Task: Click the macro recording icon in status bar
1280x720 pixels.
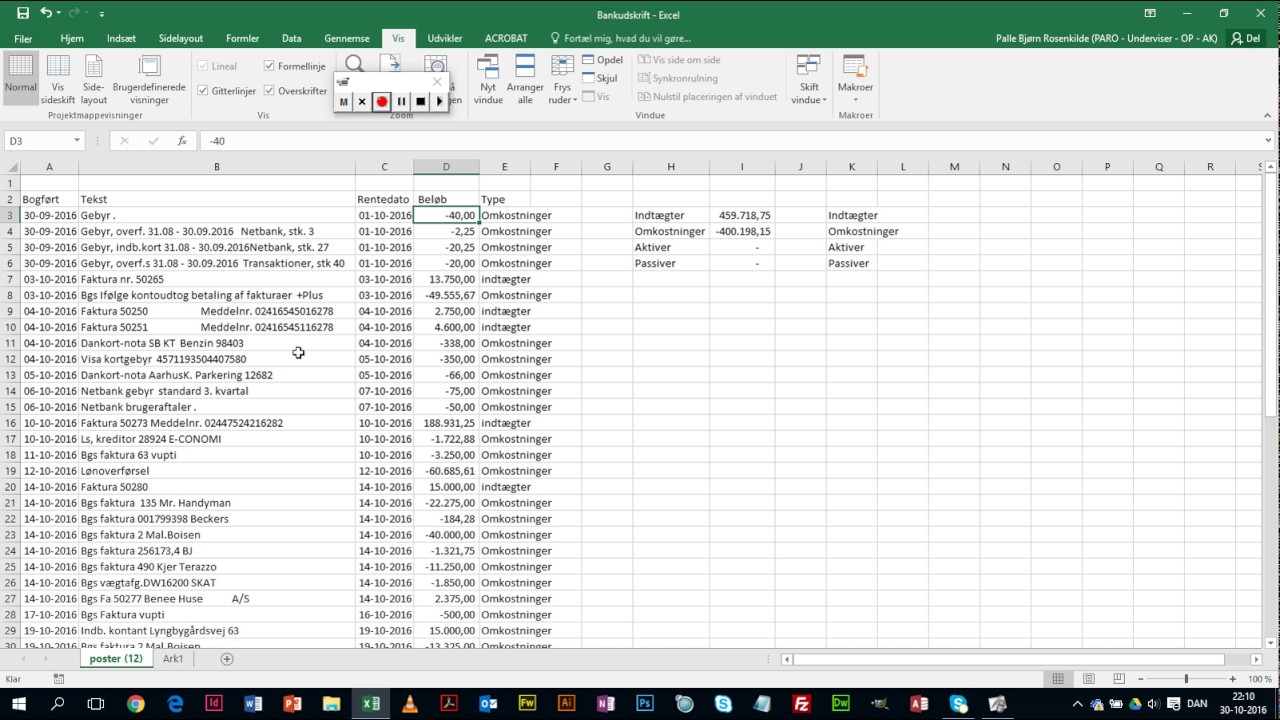Action: (x=59, y=679)
